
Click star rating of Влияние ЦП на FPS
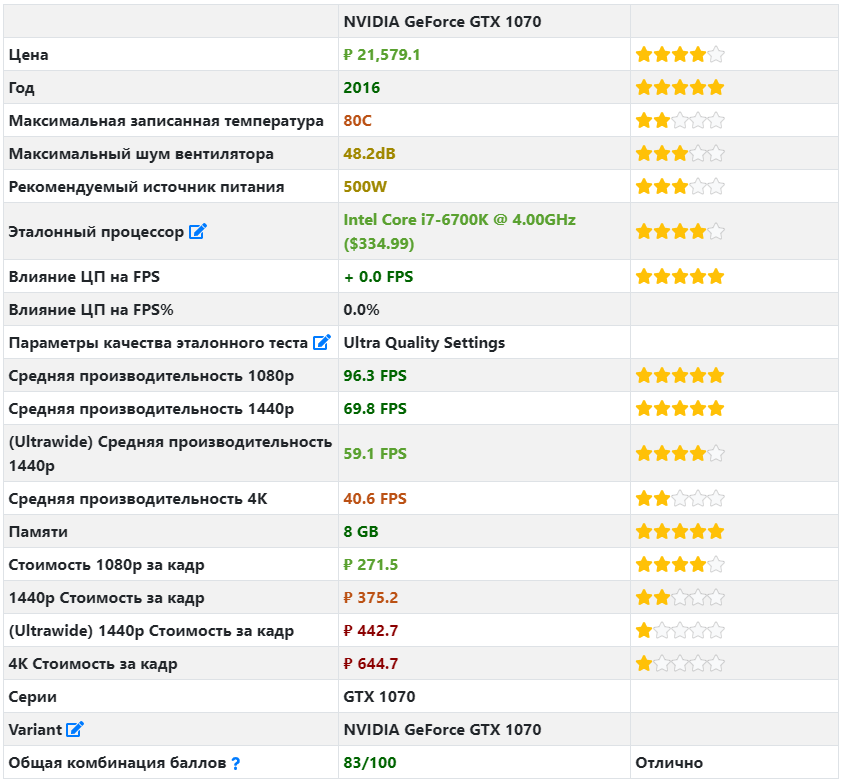coord(680,277)
